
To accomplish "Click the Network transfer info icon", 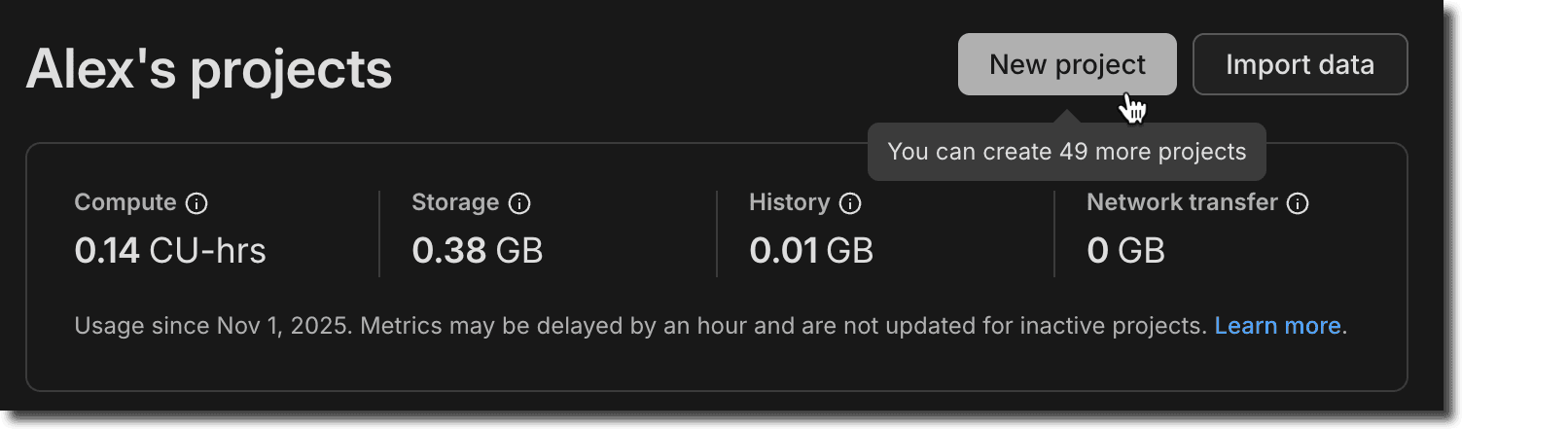I will pos(1298,203).
